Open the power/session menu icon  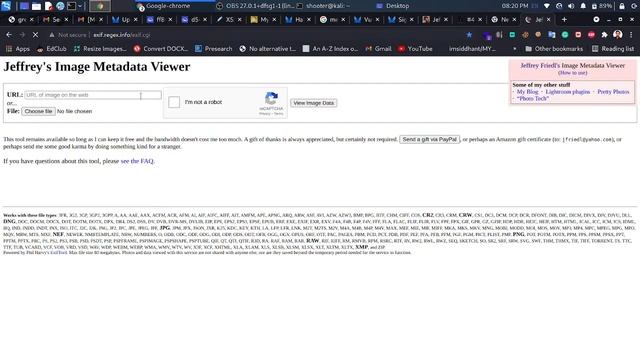tap(634, 6)
